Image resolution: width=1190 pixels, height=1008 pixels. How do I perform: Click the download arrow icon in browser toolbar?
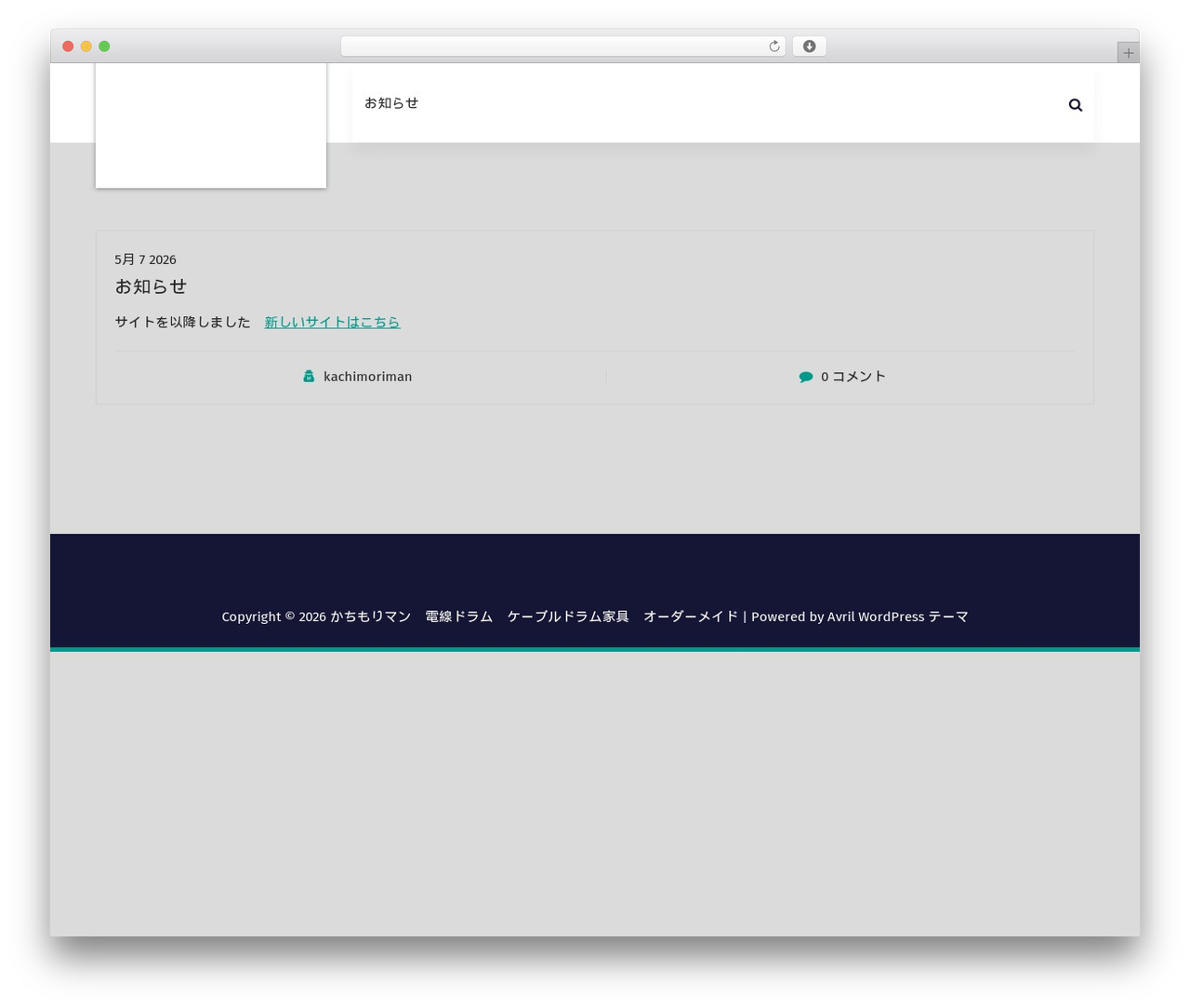809,46
